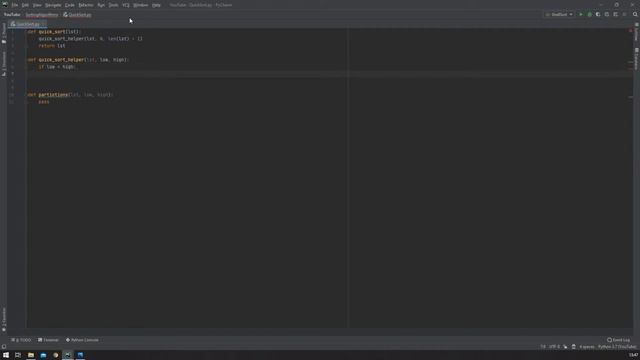Image resolution: width=640 pixels, height=360 pixels.
Task: Open the Refactor menu
Action: (x=86, y=5)
